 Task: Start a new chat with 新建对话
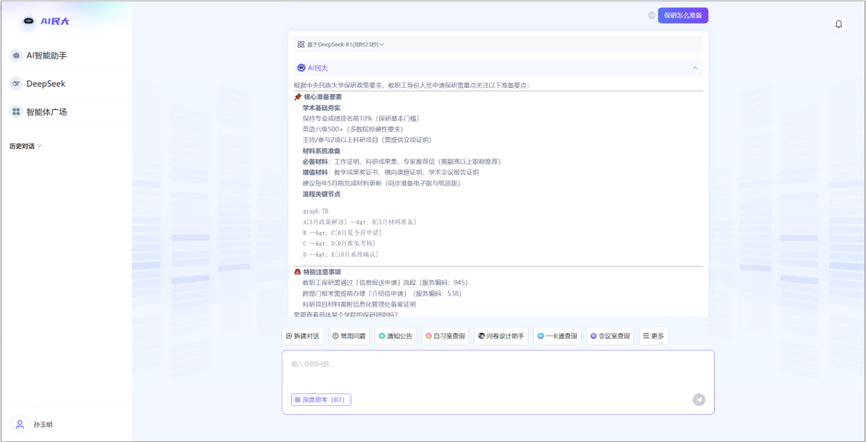tap(303, 336)
